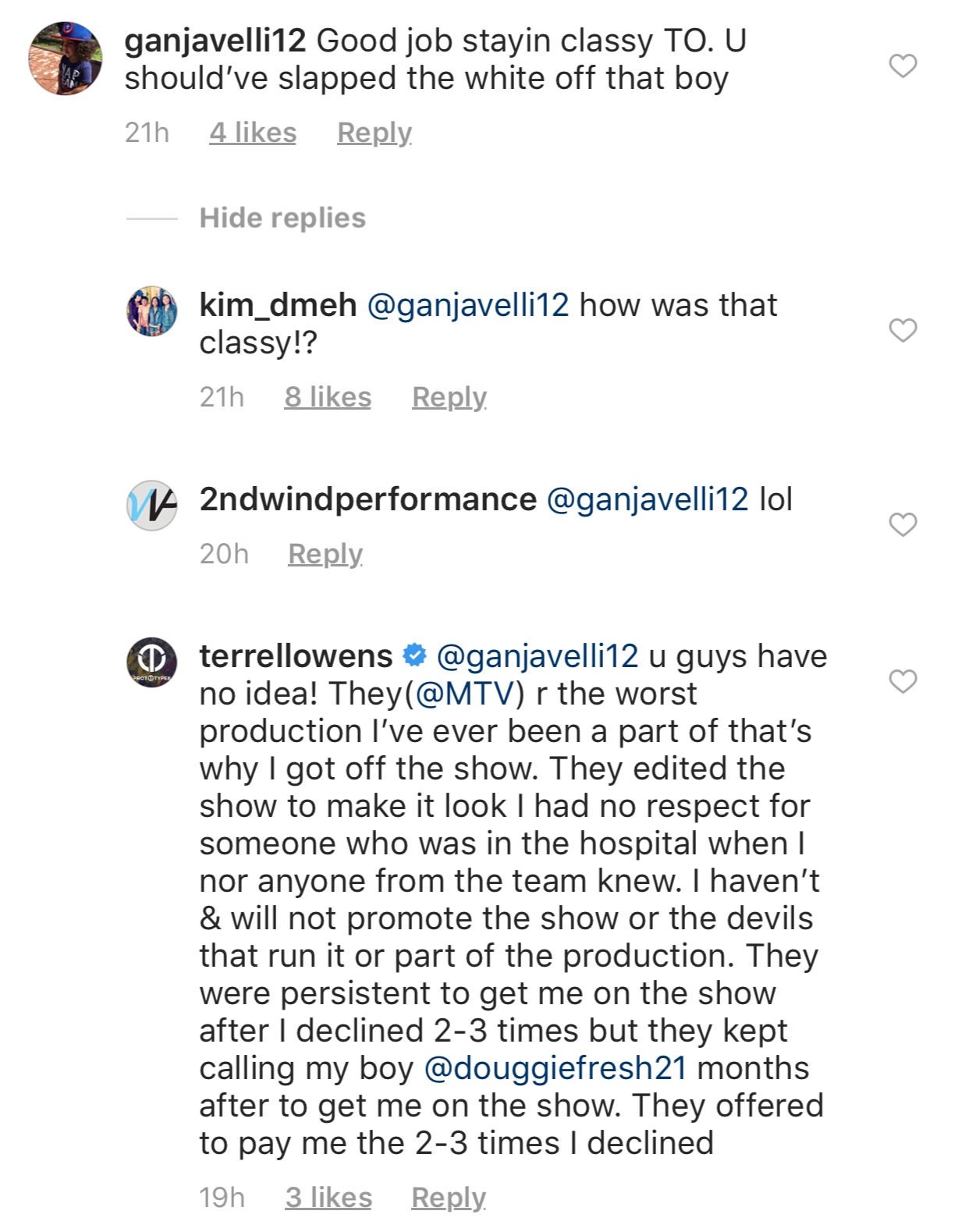The image size is (969, 1232).
Task: Reply to 2ndwindperformance's comment
Action: pyautogui.click(x=325, y=554)
